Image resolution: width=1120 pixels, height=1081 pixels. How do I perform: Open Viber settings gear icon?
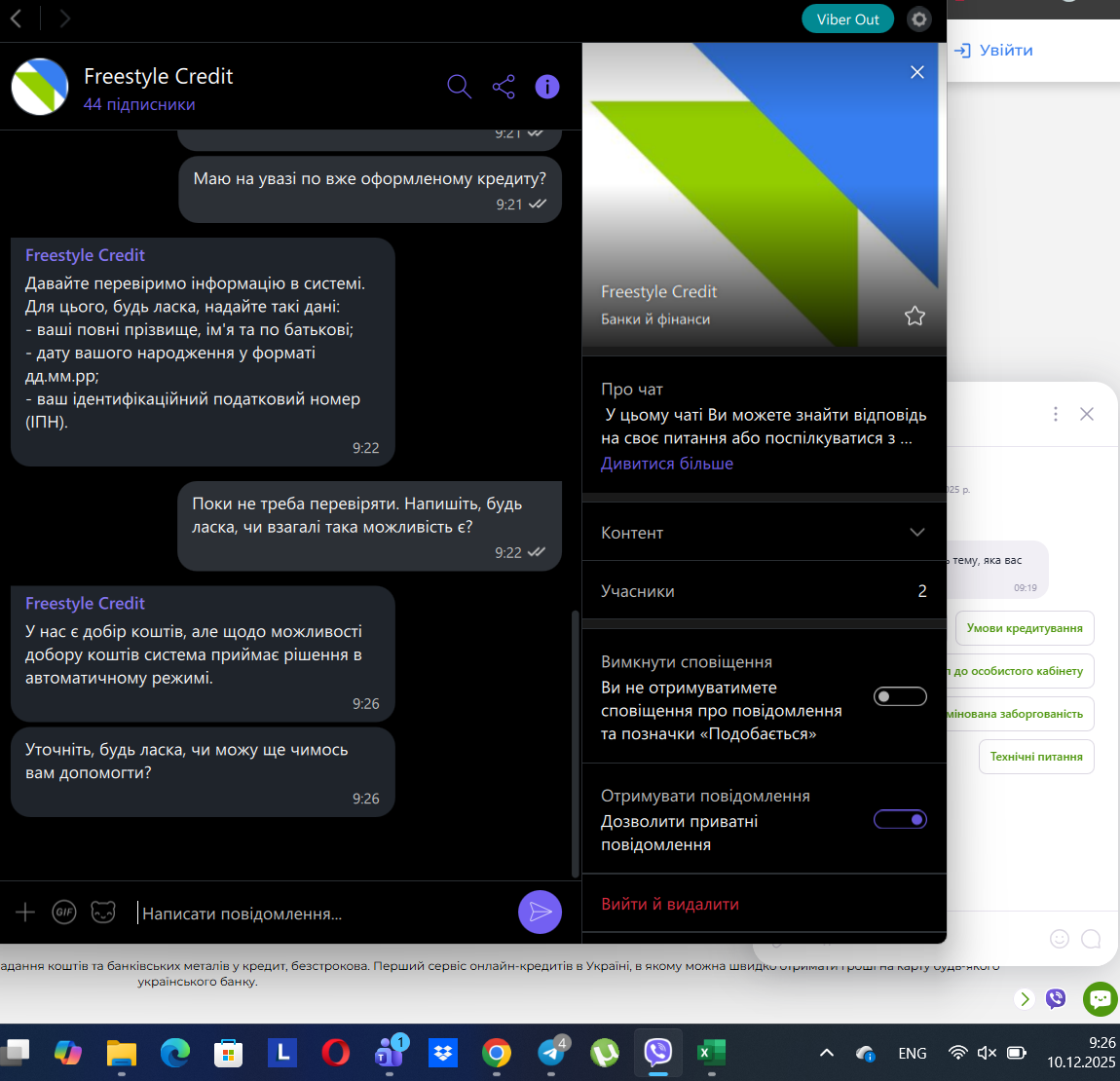(x=919, y=19)
